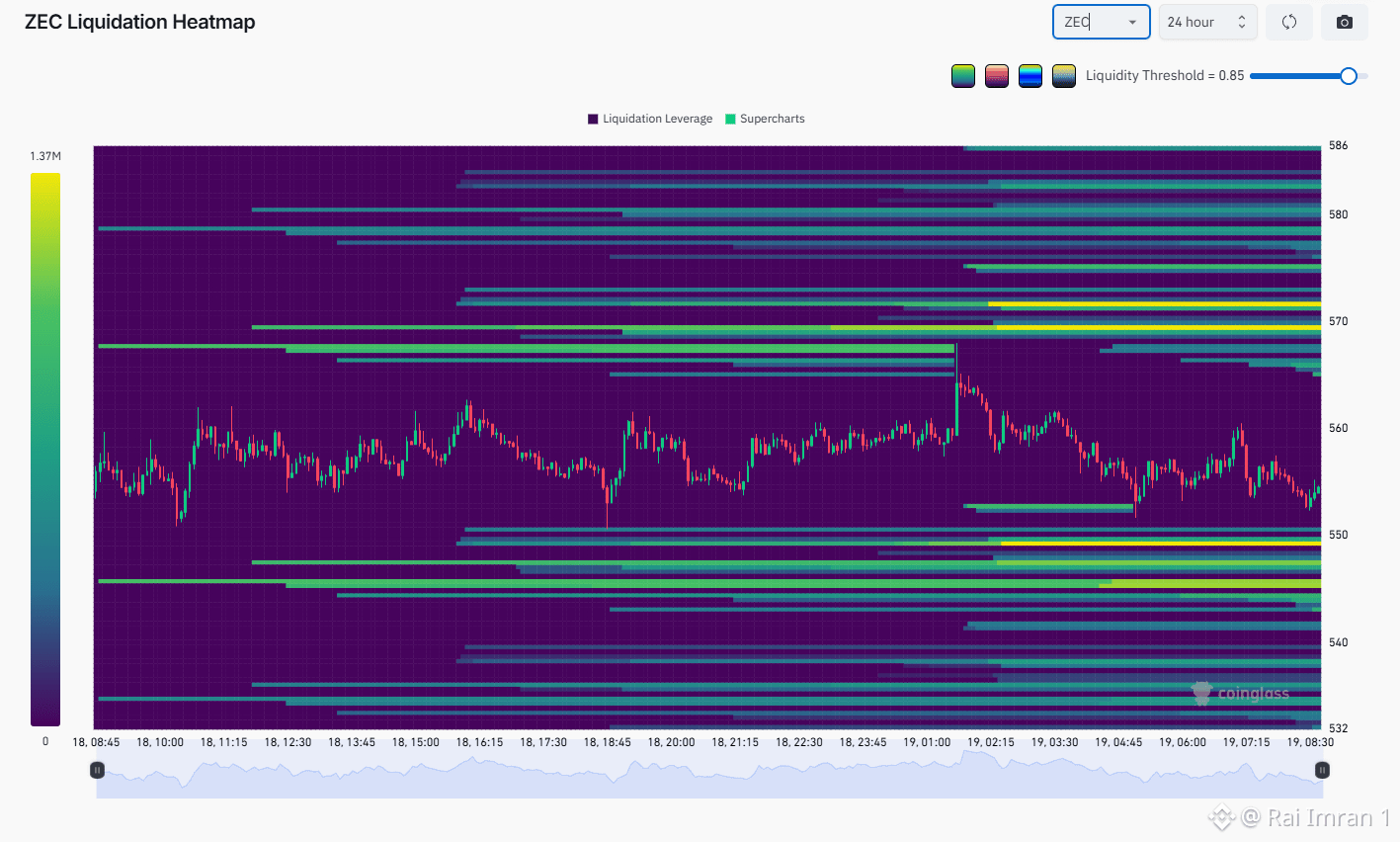The height and width of the screenshot is (842, 1400).
Task: Toggle the Supercharts legend series
Action: 766,119
